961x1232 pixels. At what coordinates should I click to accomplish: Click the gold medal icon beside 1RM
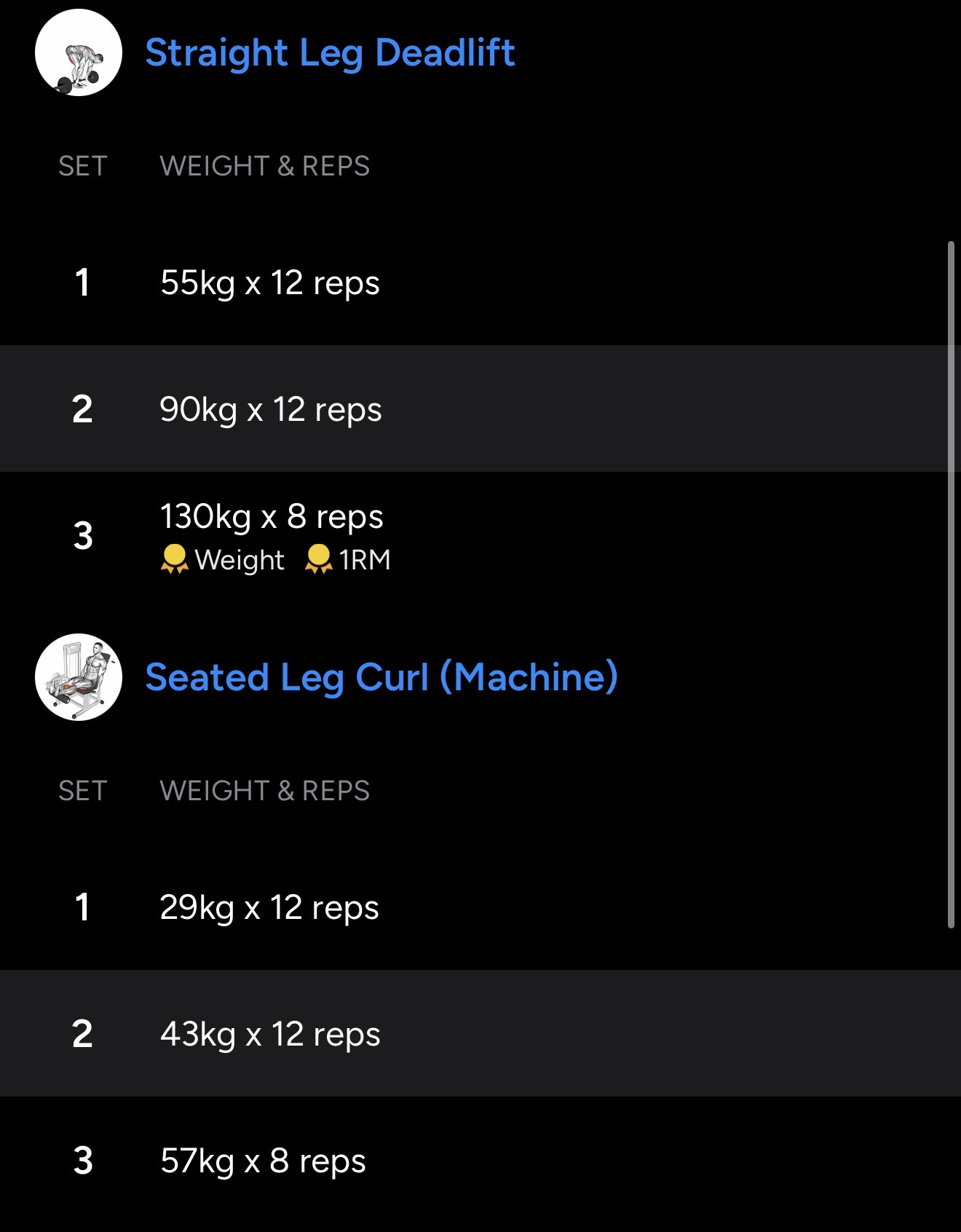(318, 559)
